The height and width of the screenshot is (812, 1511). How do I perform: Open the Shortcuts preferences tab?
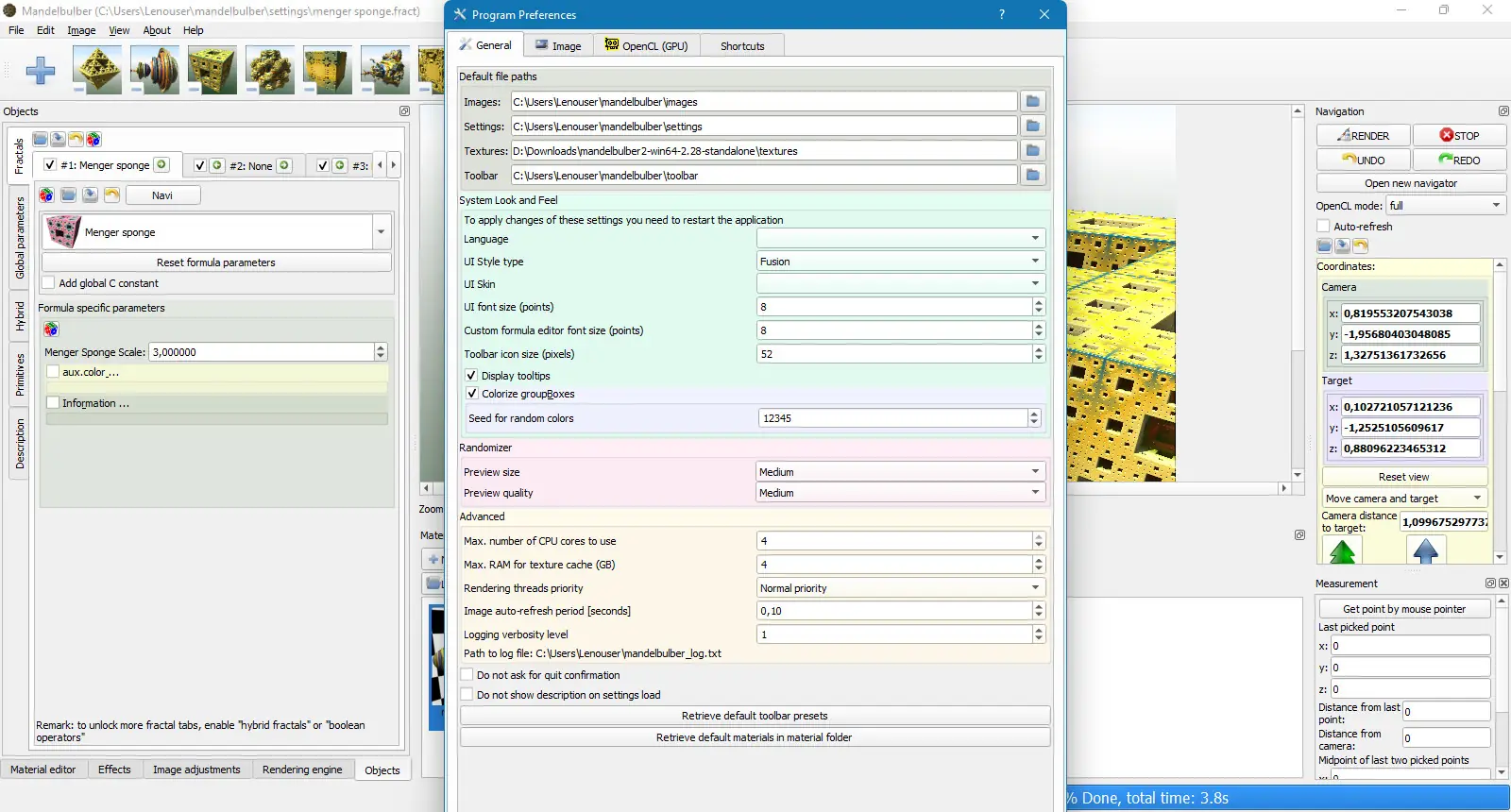(742, 45)
